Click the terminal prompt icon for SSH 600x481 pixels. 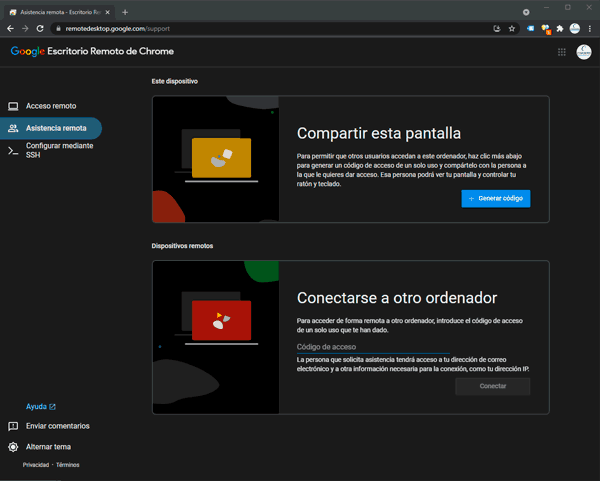tap(13, 151)
